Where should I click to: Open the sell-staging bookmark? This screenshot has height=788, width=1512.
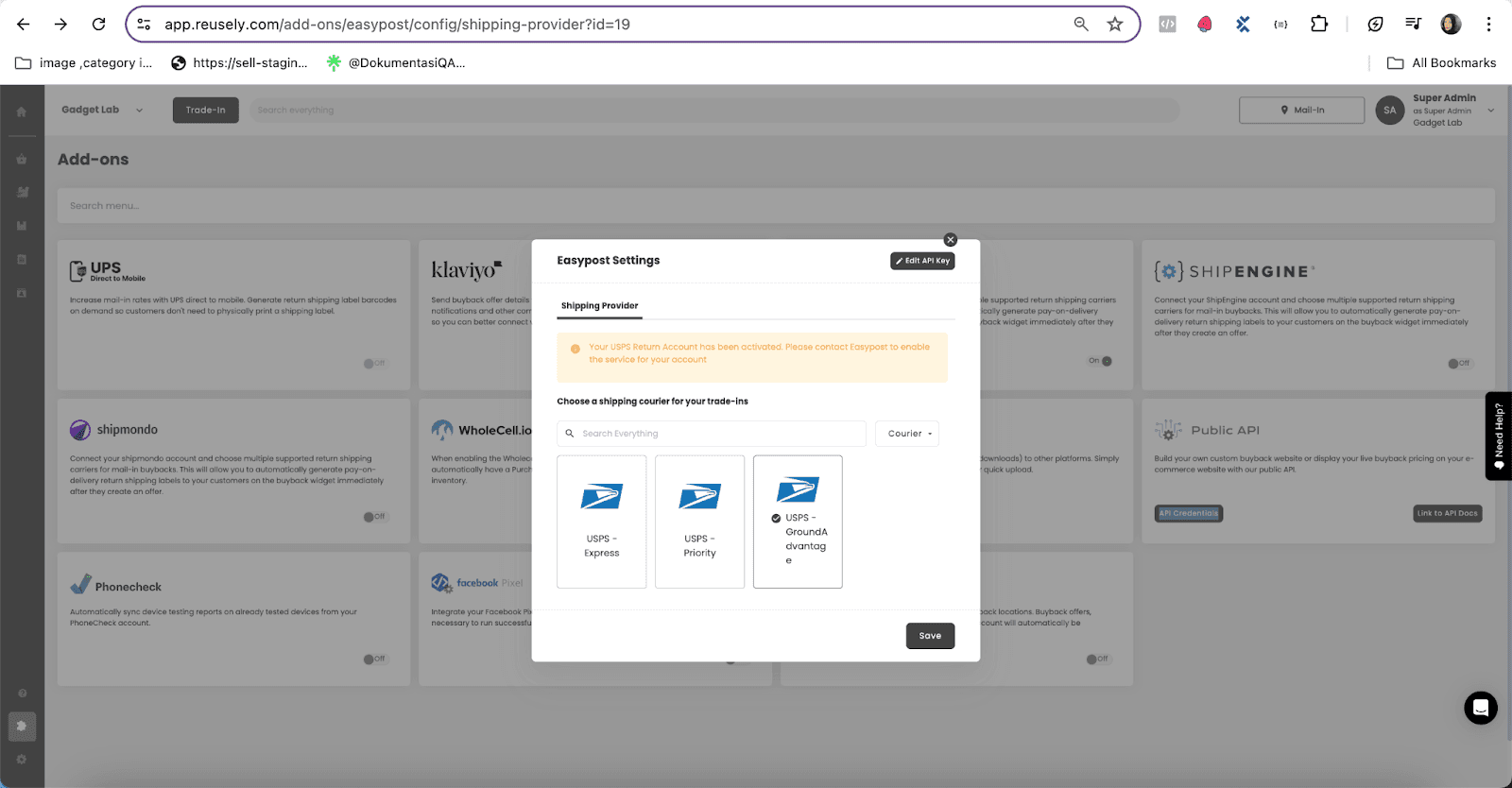pyautogui.click(x=239, y=63)
